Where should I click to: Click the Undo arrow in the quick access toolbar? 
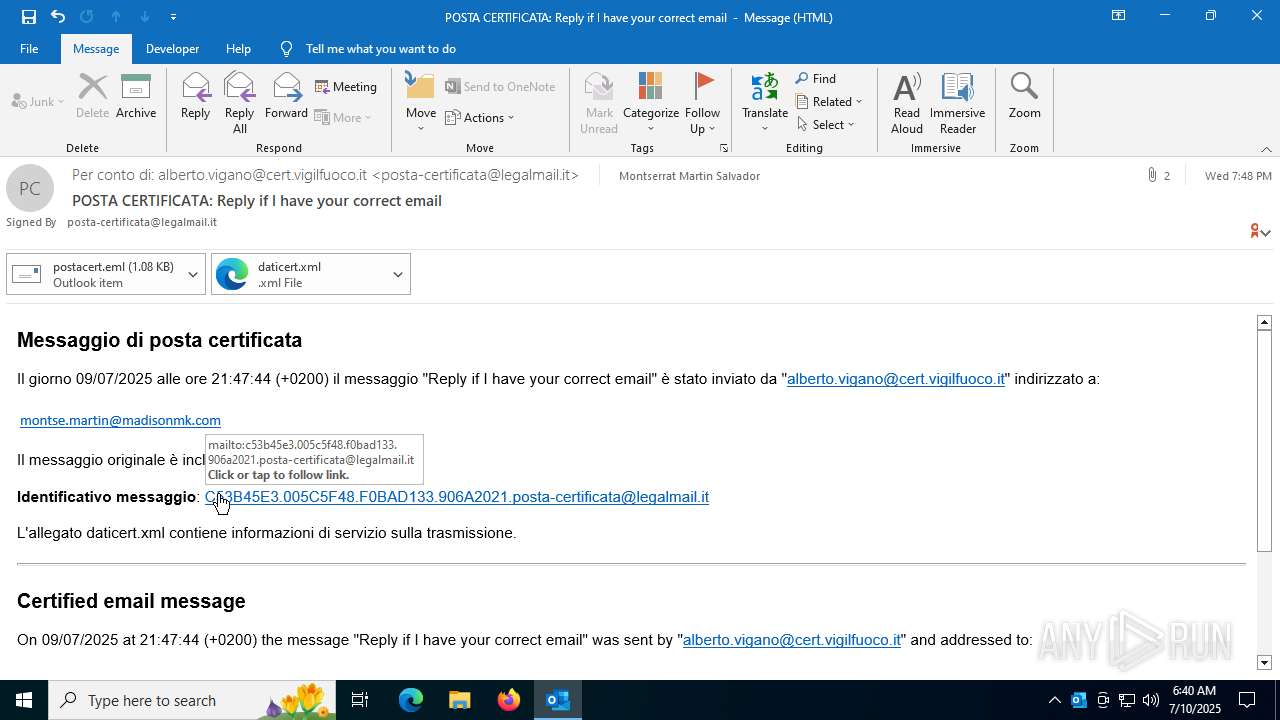pos(58,16)
